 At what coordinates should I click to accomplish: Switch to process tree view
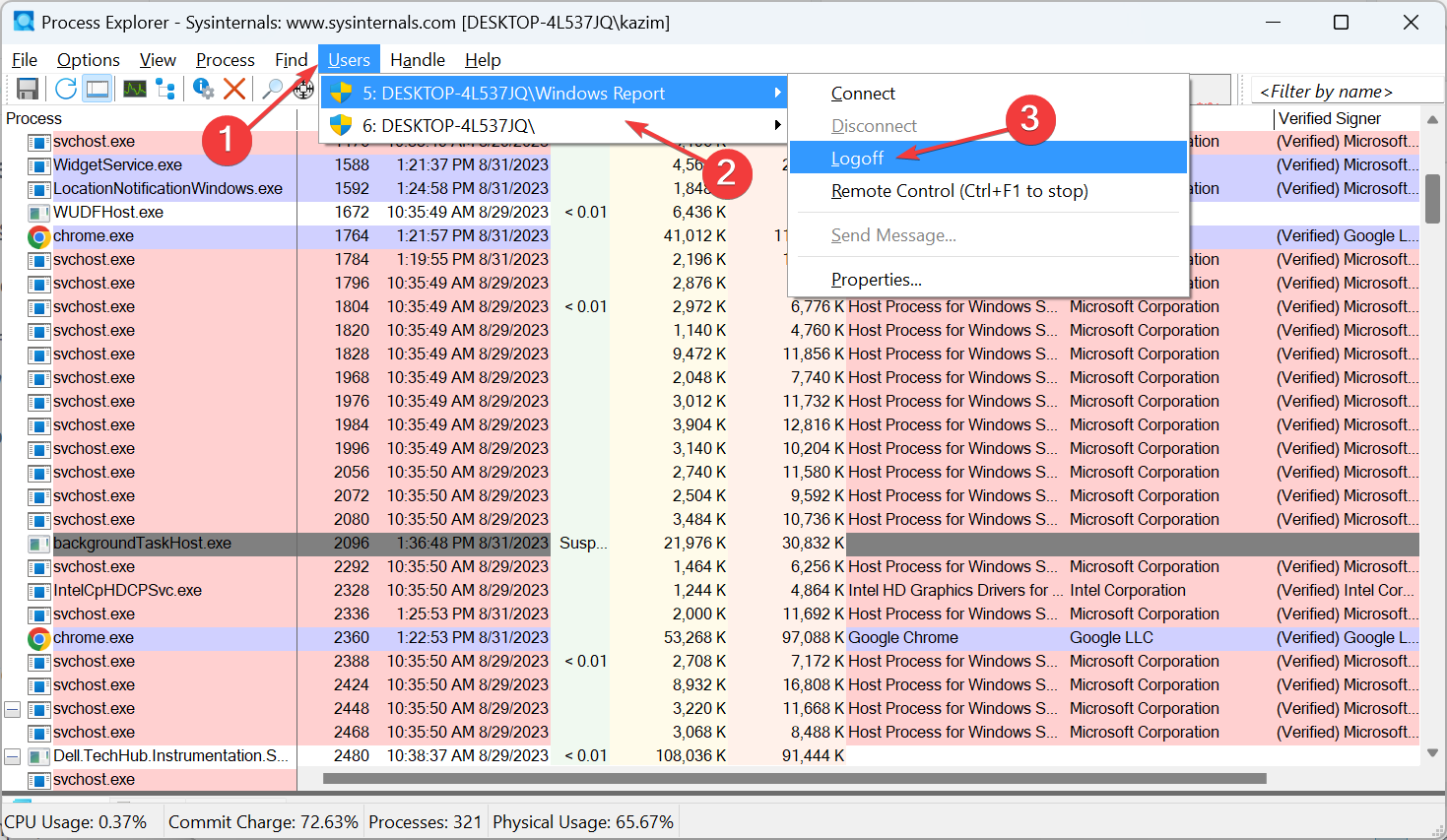(x=165, y=89)
